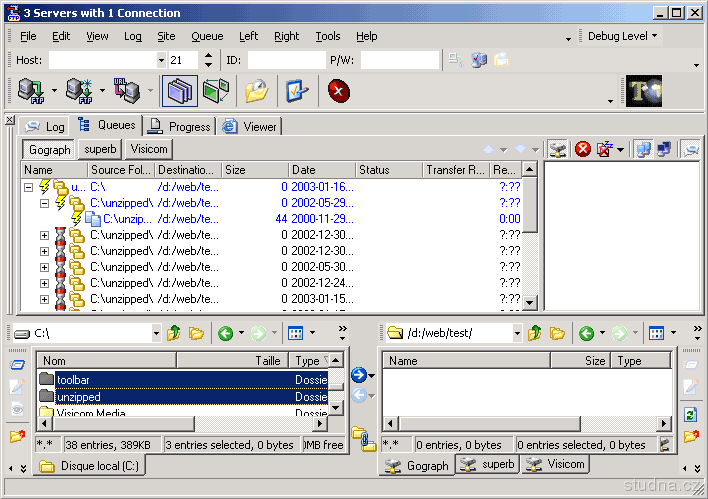Click the P/W password input field
Image resolution: width=708 pixels, height=499 pixels.
[399, 60]
